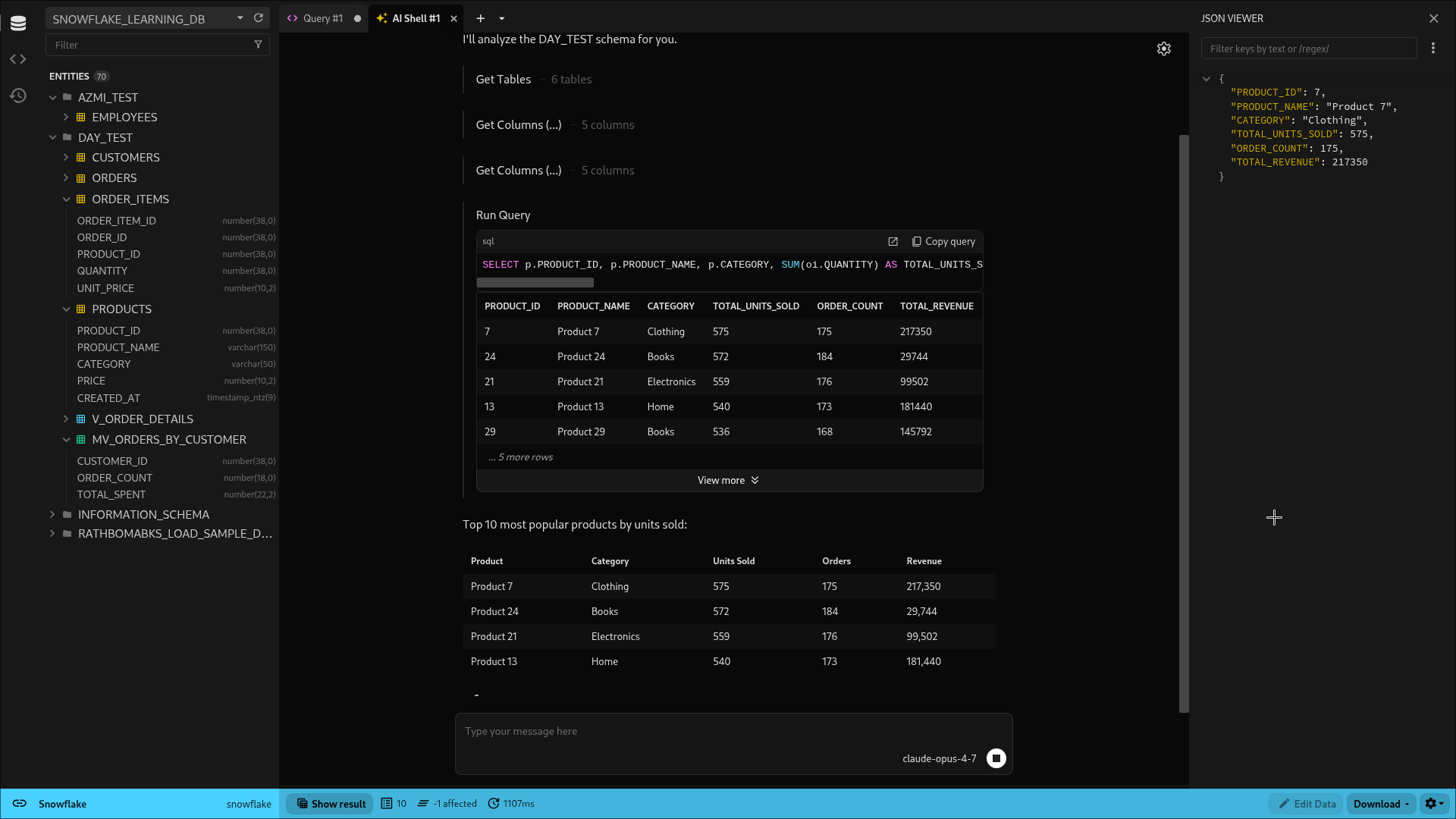Image resolution: width=1456 pixels, height=819 pixels.
Task: Click the Product 24 row in results
Action: (729, 356)
